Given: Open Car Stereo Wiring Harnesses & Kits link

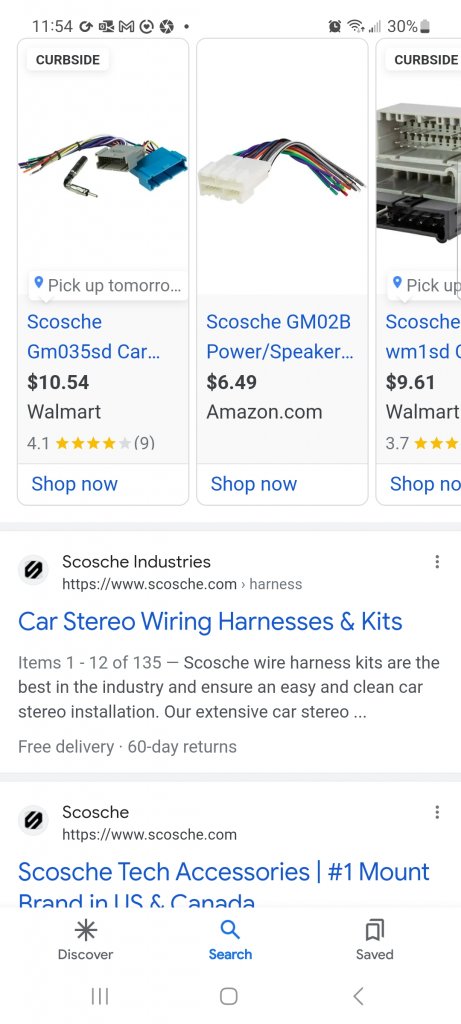Looking at the screenshot, I should (x=210, y=621).
